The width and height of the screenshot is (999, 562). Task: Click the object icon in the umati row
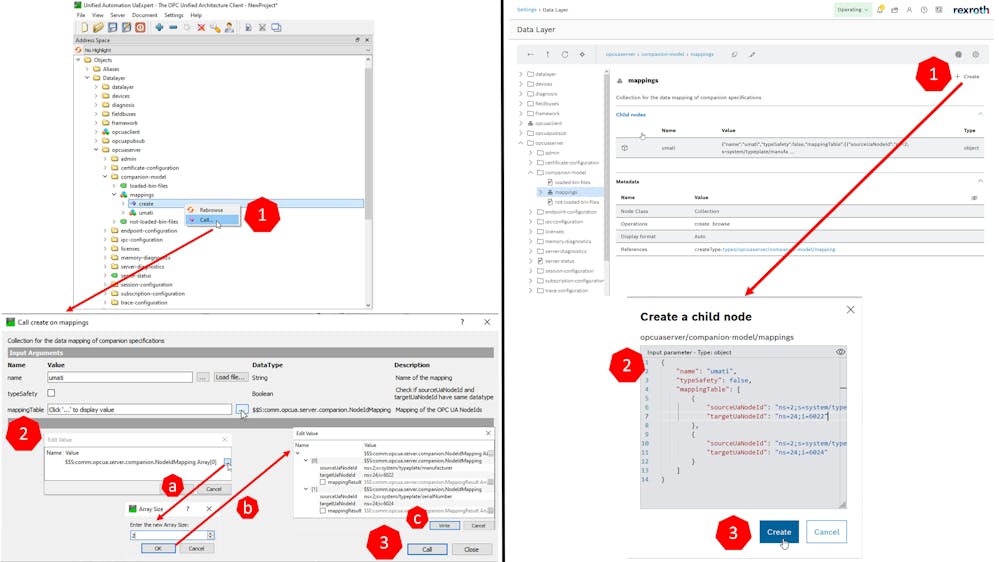(624, 148)
